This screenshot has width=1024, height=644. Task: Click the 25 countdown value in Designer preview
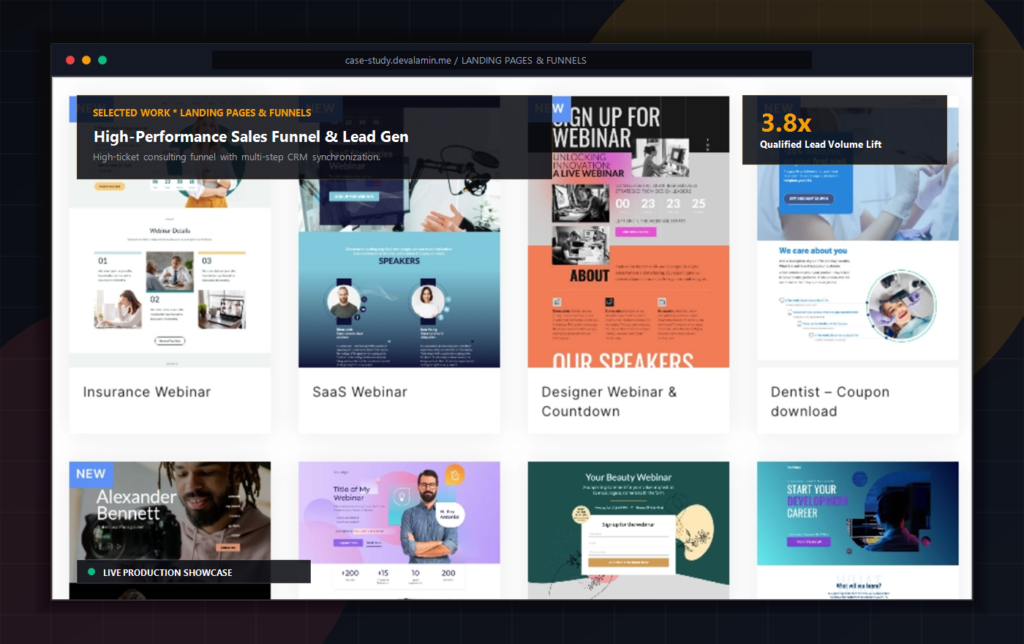click(699, 204)
